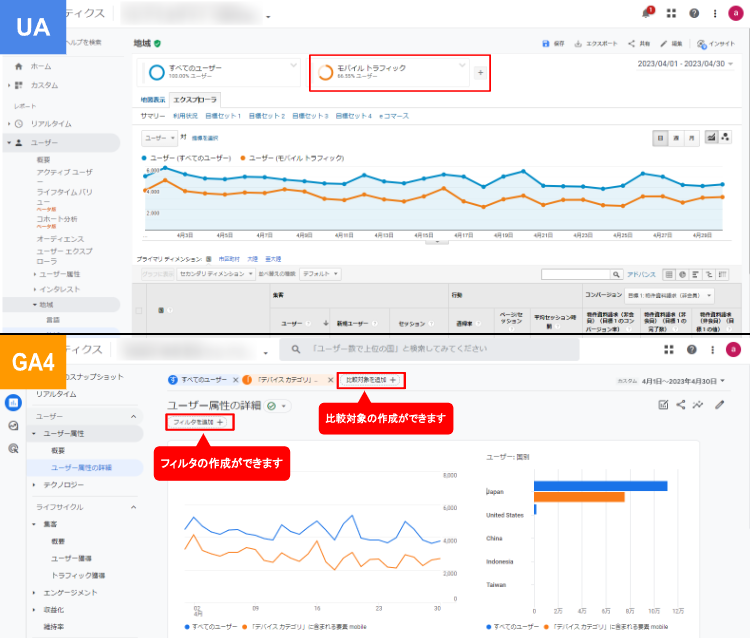The width and height of the screenshot is (750, 638).
Task: Open トラフィック獲得 in GA4 sidebar
Action: [78, 575]
